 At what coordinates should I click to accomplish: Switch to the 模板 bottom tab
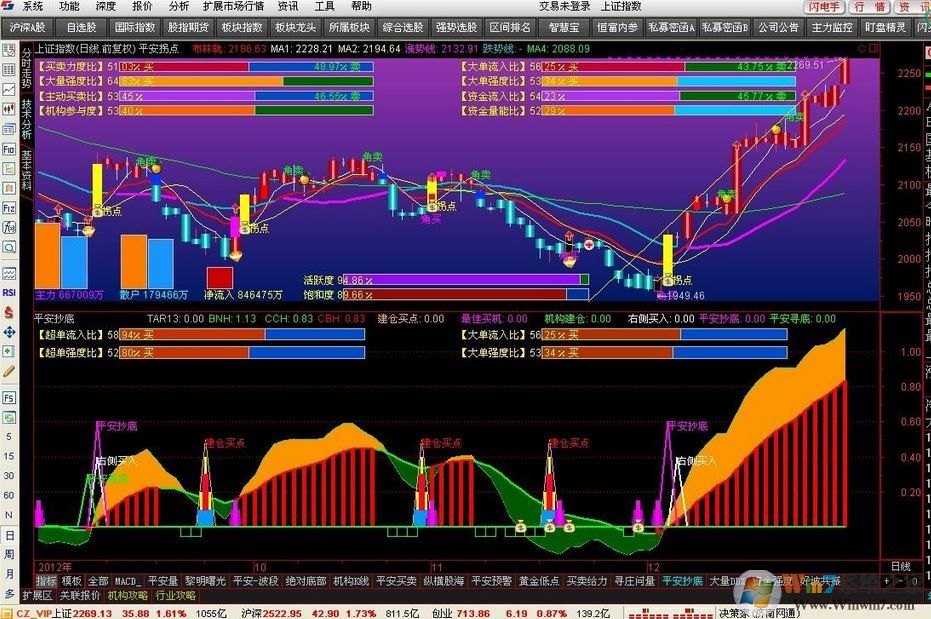pos(72,581)
